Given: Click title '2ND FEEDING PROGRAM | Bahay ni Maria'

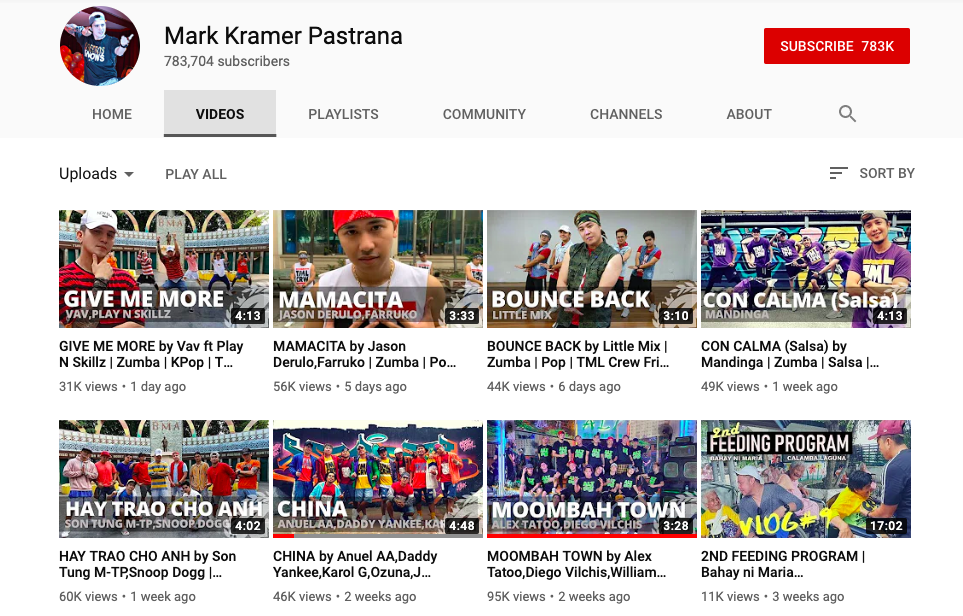Looking at the screenshot, I should 783,564.
